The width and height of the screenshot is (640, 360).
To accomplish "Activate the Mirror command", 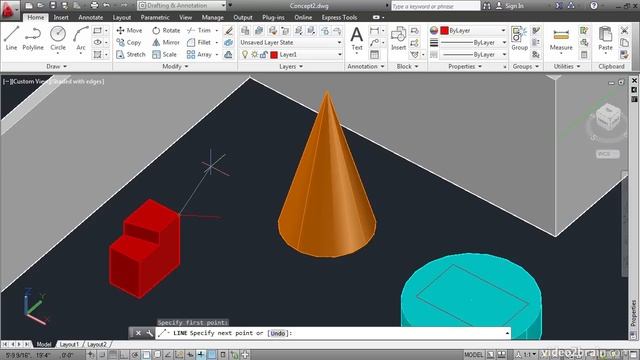I will point(166,42).
